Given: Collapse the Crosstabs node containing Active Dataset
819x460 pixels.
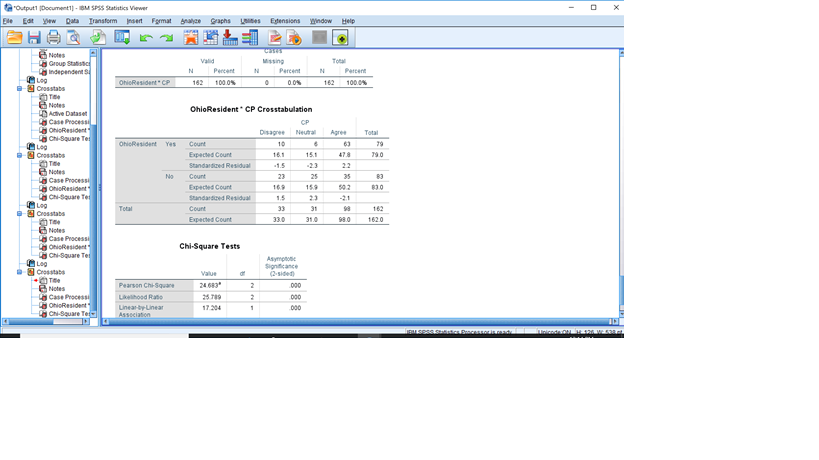Looking at the screenshot, I should point(19,89).
